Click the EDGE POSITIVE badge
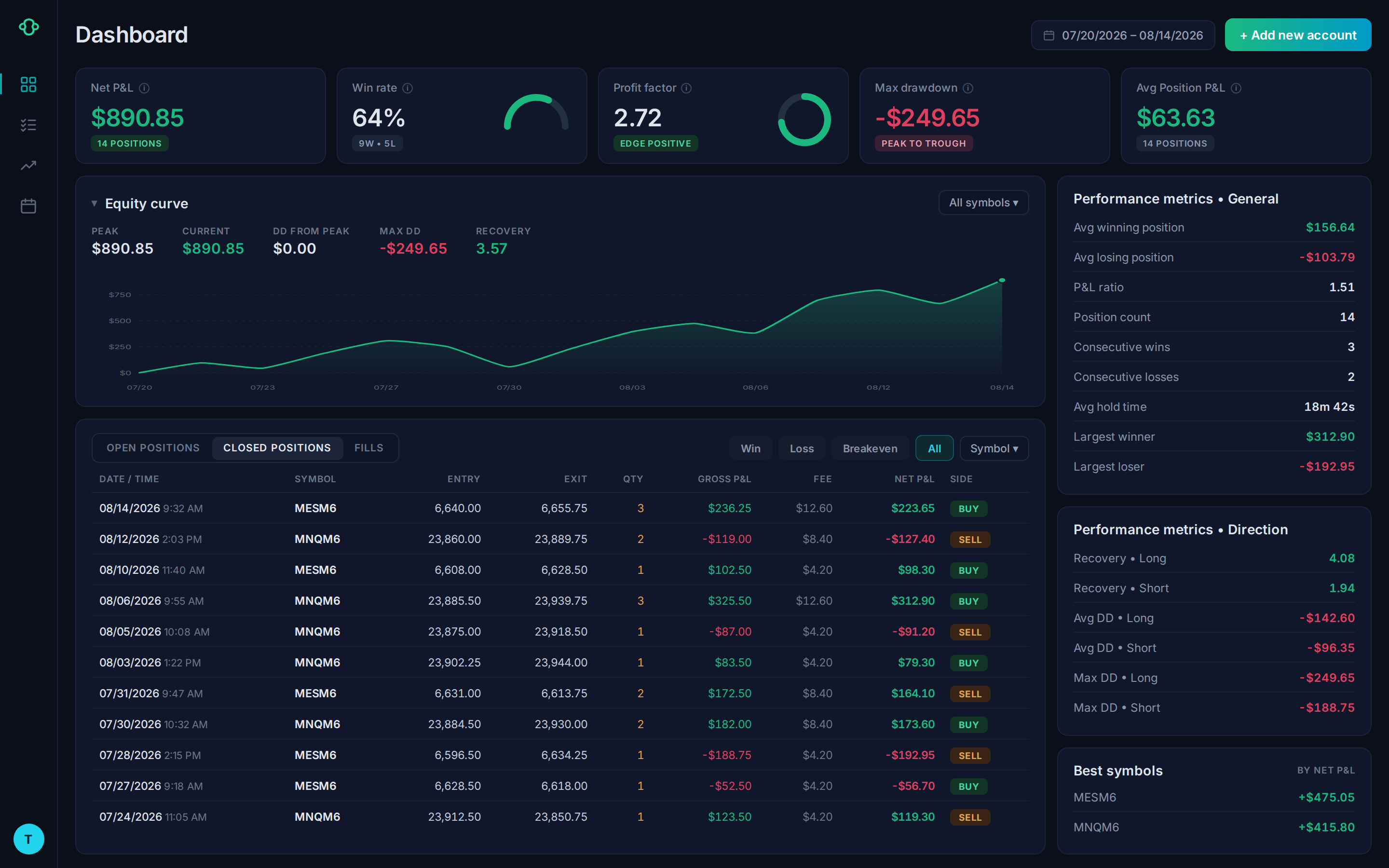The width and height of the screenshot is (1389, 868). coord(655,144)
